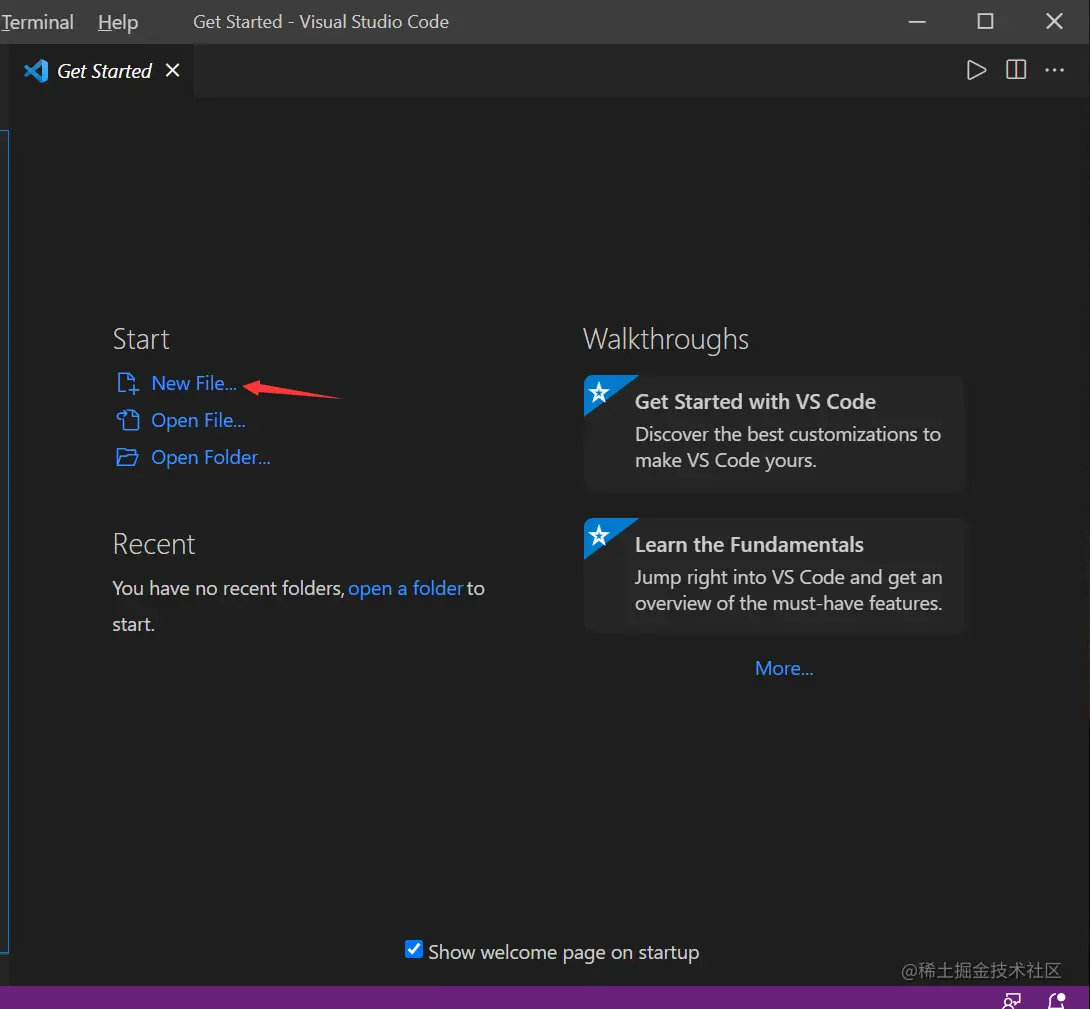Click the Walkthroughs heading

click(x=666, y=339)
